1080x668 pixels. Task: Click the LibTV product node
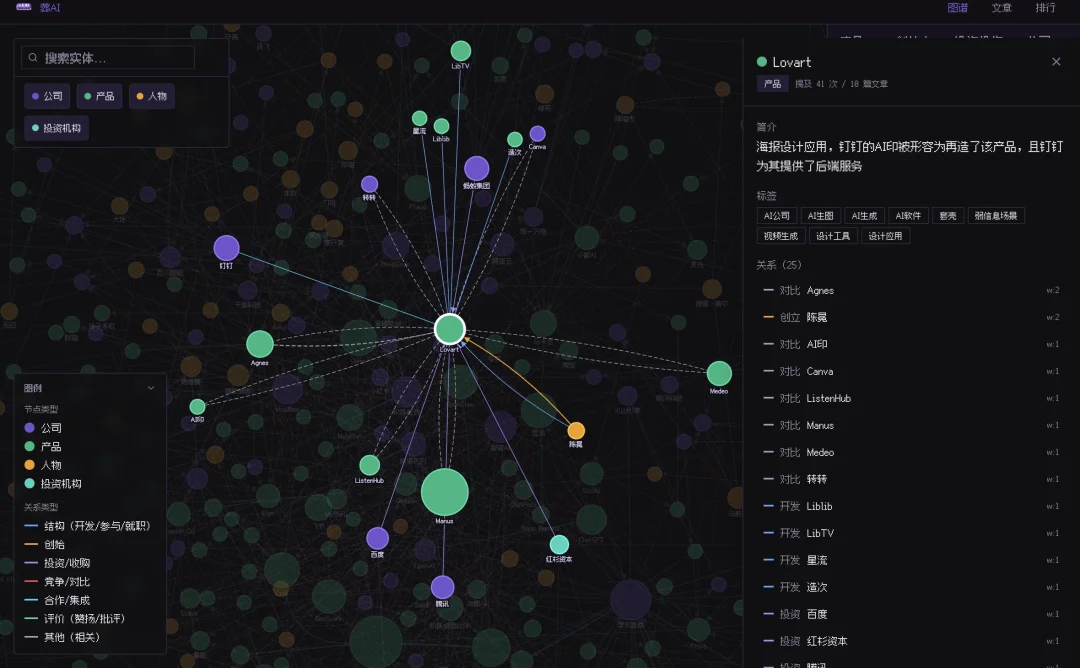click(461, 51)
